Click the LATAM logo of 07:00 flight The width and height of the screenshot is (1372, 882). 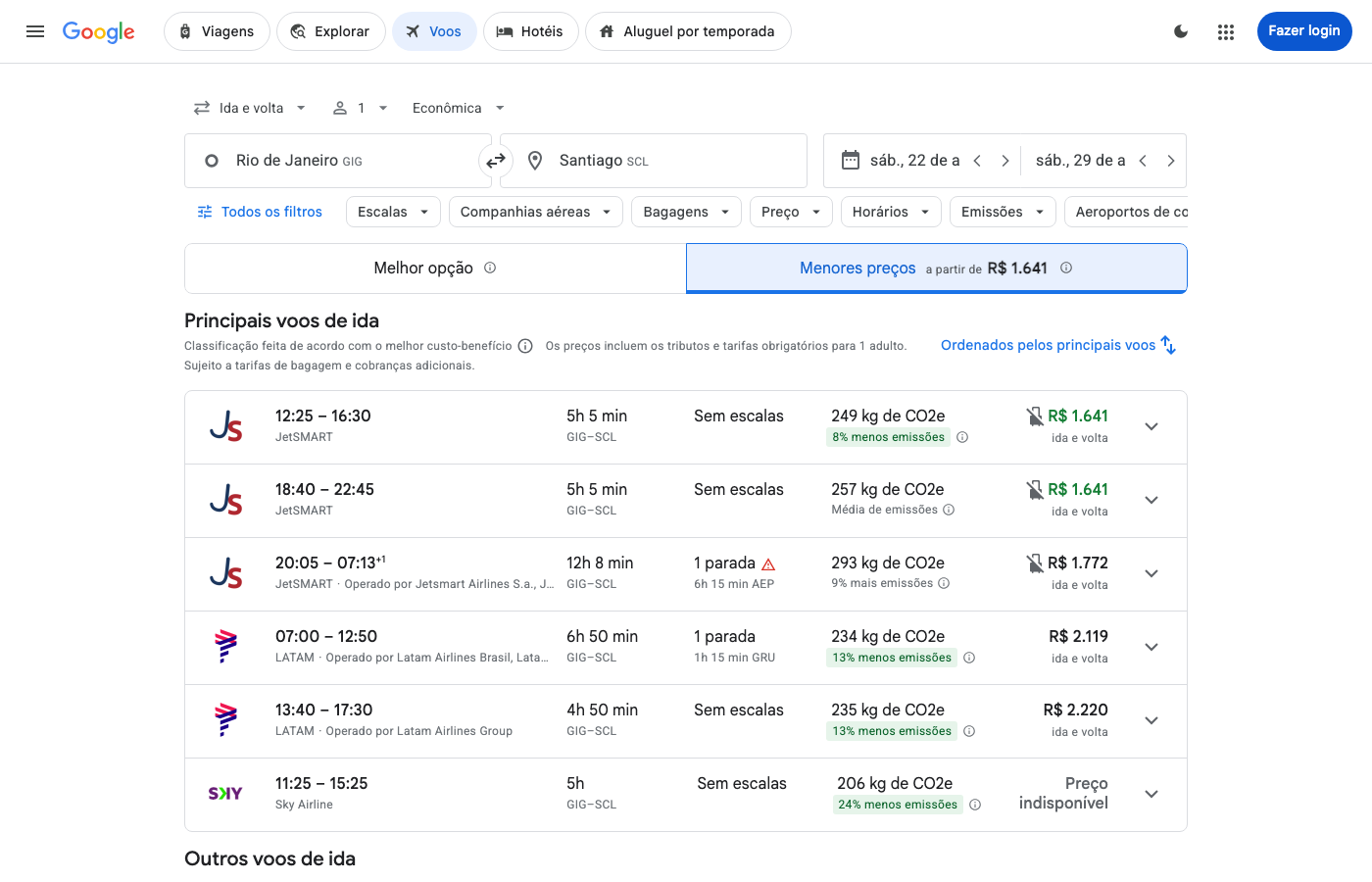[x=226, y=647]
